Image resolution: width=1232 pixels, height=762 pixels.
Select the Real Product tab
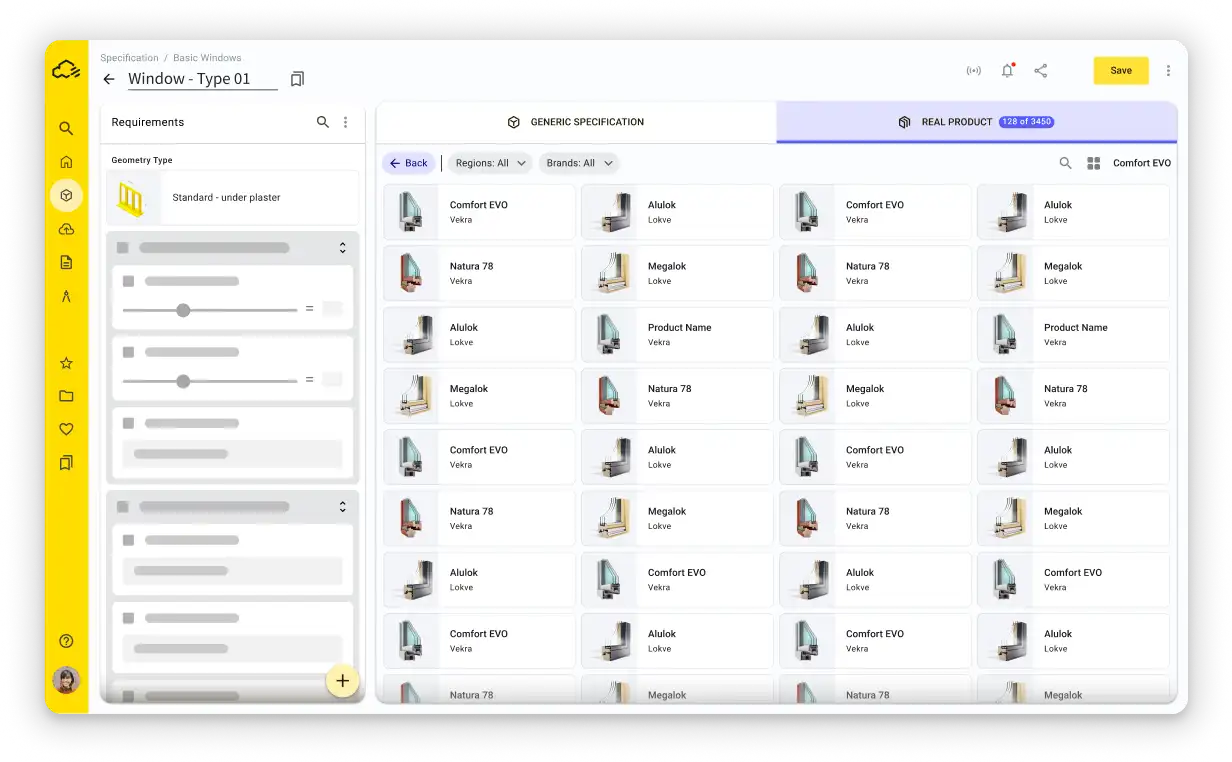click(x=976, y=122)
